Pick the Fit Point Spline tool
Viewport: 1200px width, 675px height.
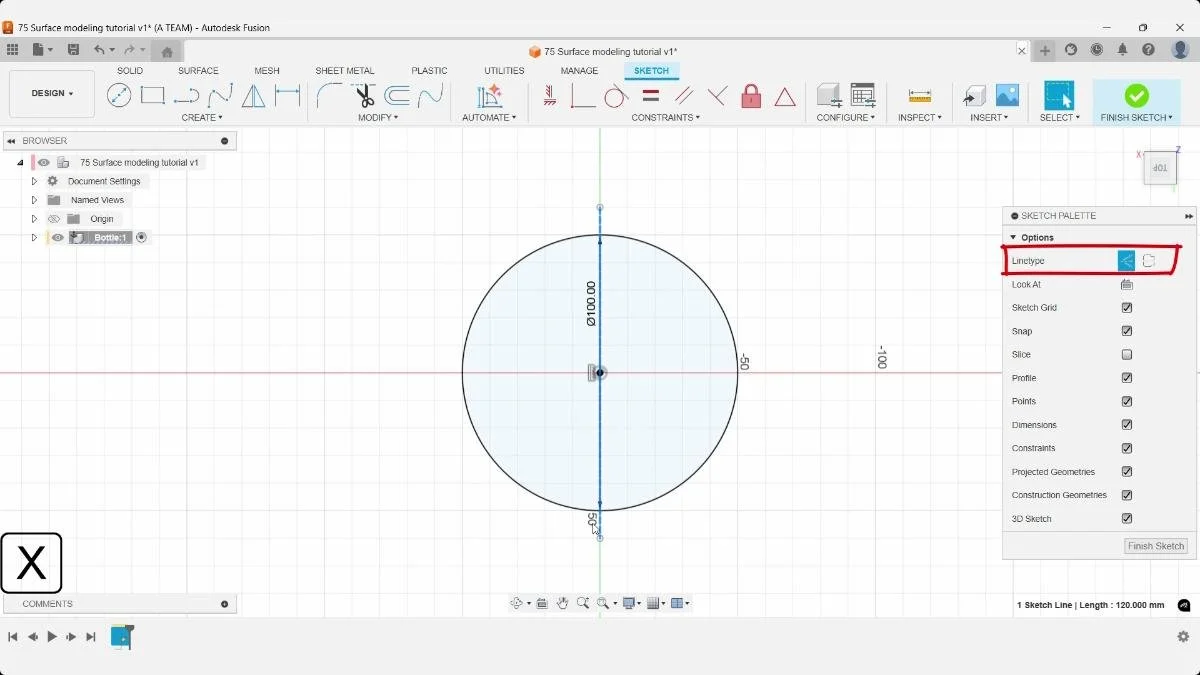220,96
